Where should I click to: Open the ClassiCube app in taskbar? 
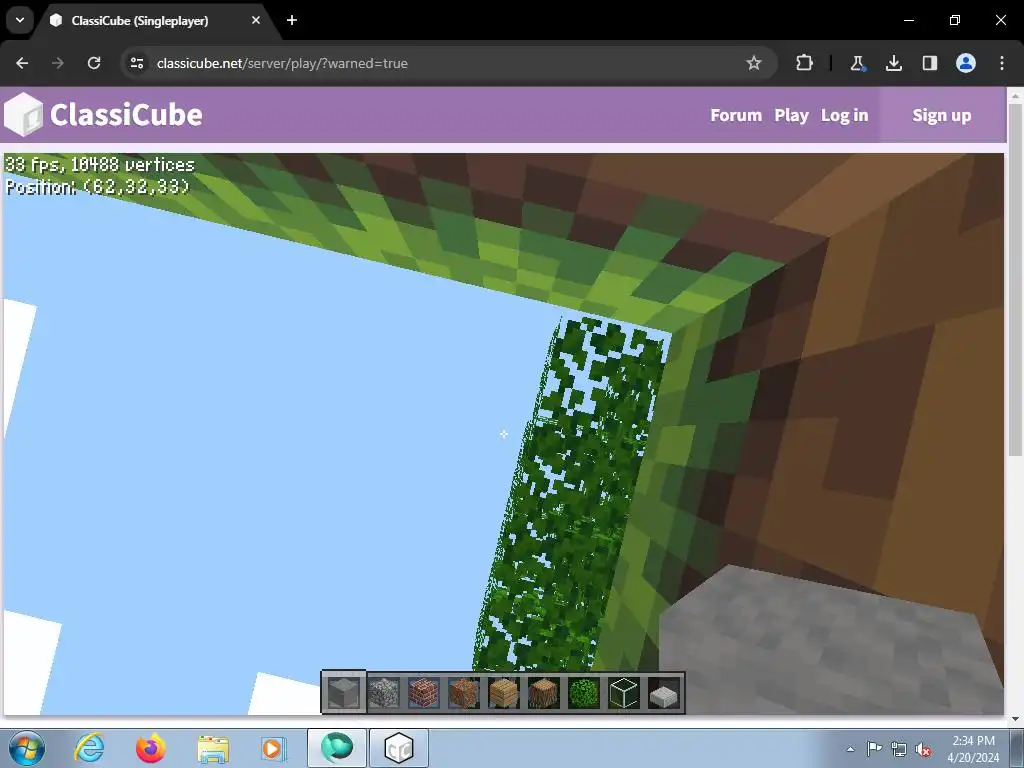click(x=399, y=748)
